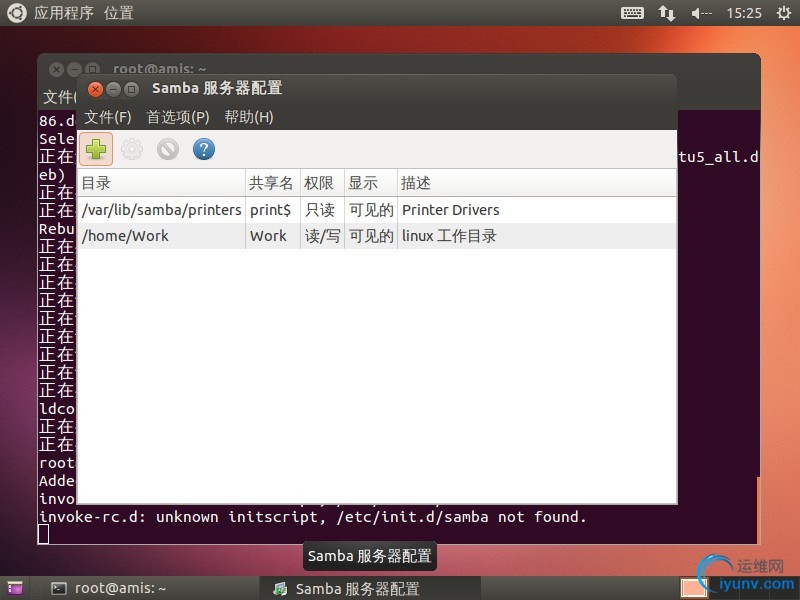800x600 pixels.
Task: Sort by the 权限 column header
Action: (x=322, y=183)
